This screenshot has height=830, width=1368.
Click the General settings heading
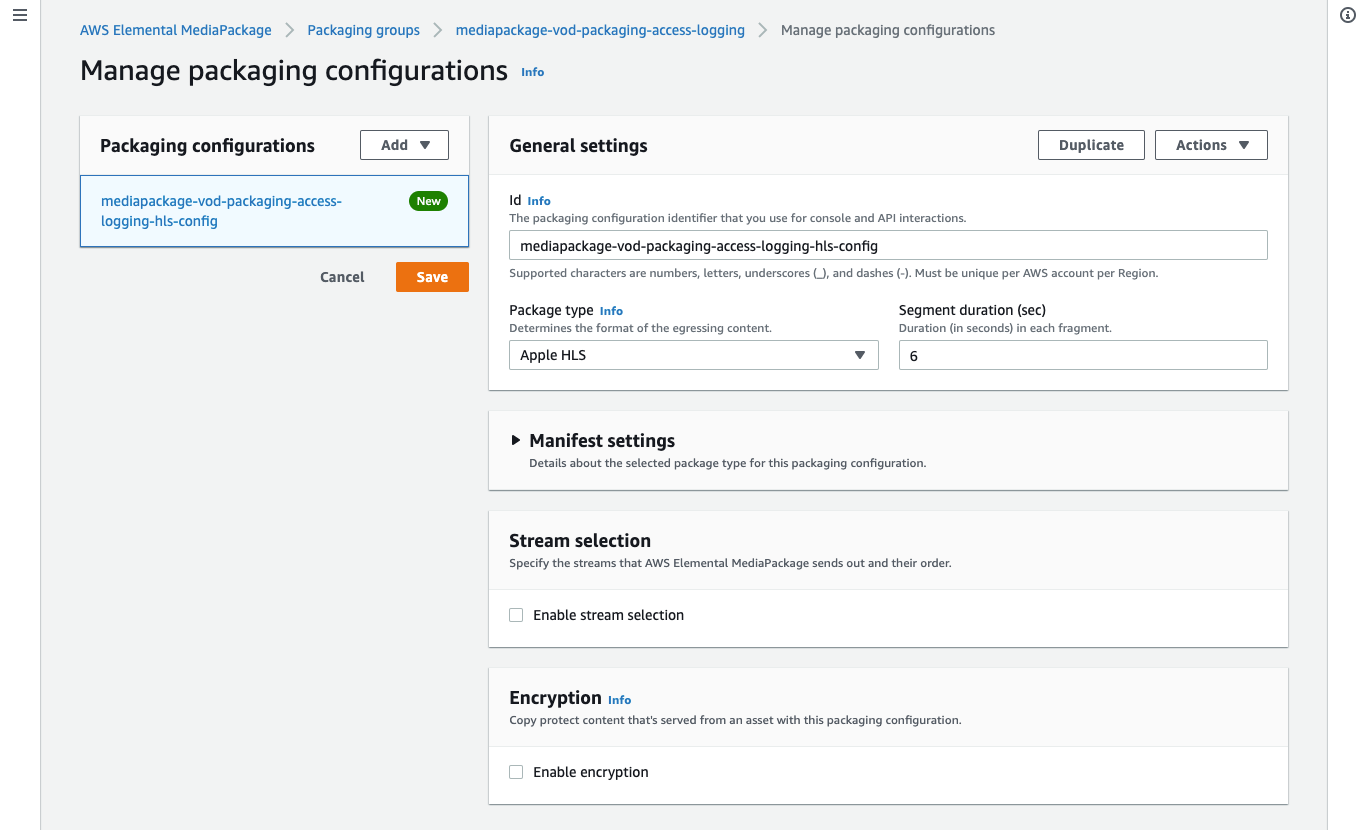[578, 146]
